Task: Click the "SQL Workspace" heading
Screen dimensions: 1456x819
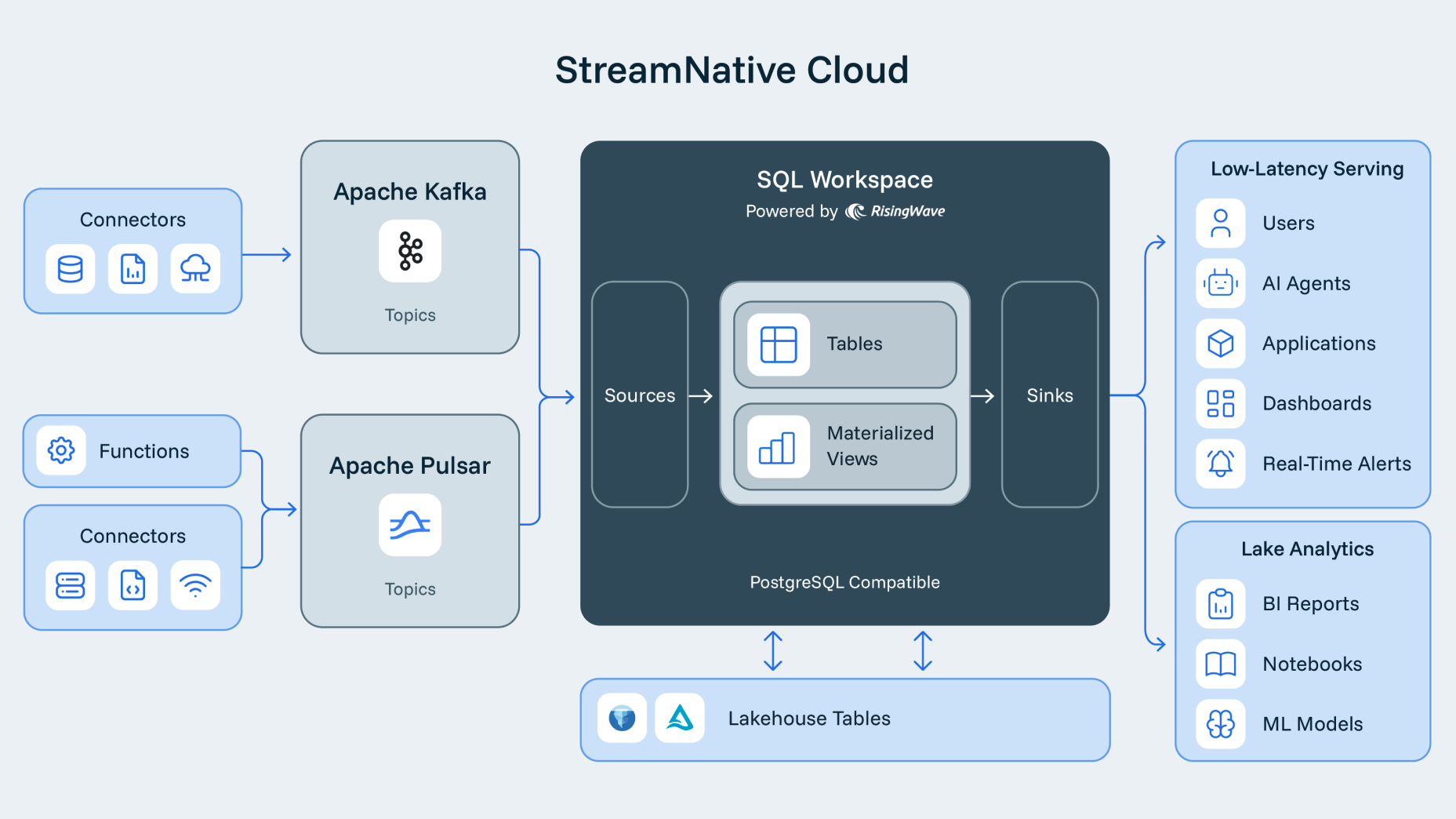Action: tap(844, 180)
